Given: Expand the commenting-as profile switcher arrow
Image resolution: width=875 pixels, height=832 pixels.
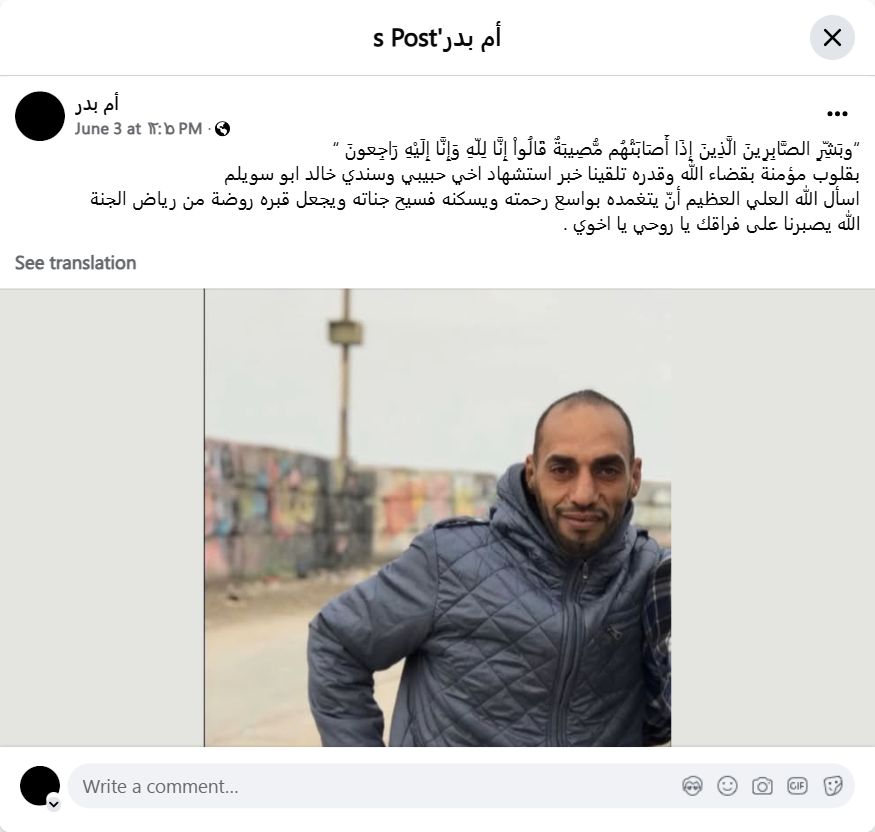Looking at the screenshot, I should click(54, 804).
